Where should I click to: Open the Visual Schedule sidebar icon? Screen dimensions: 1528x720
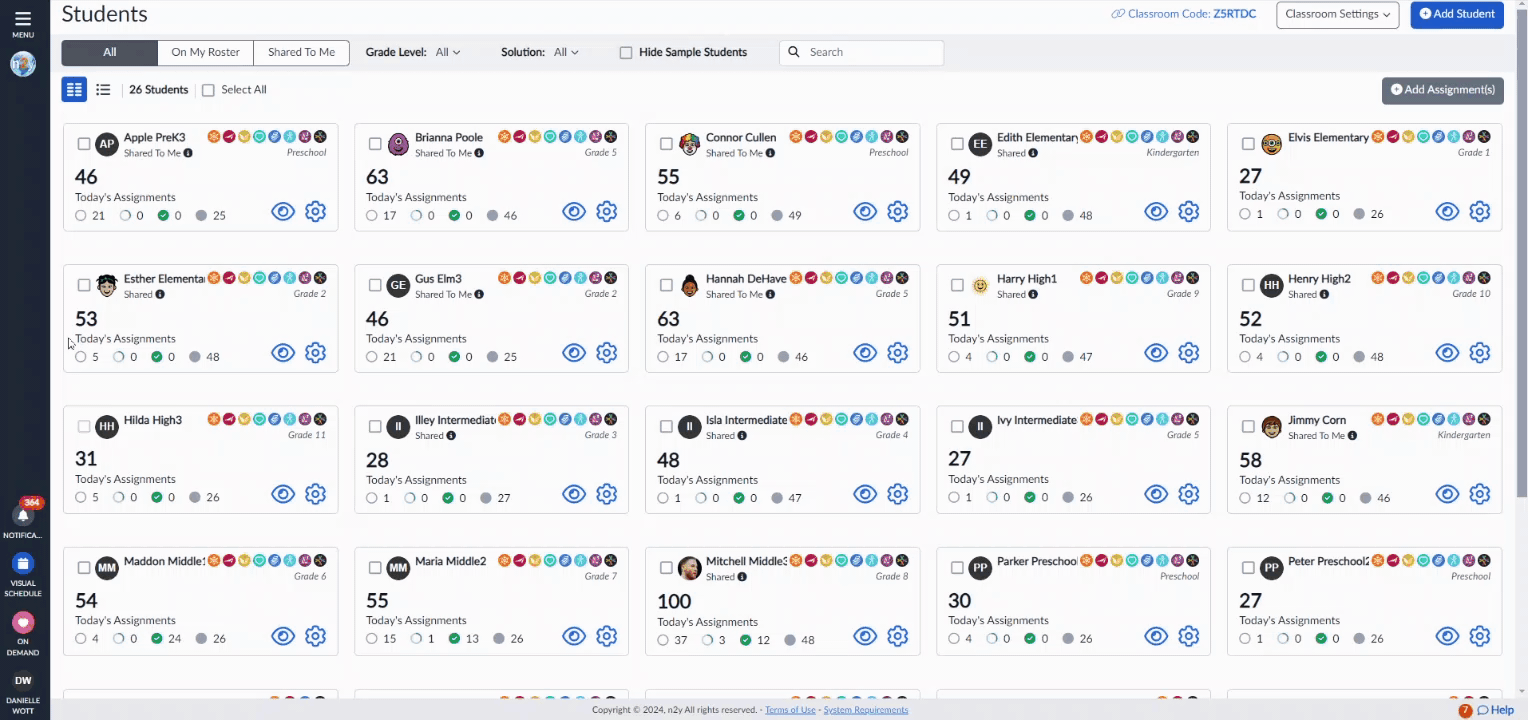(x=23, y=564)
